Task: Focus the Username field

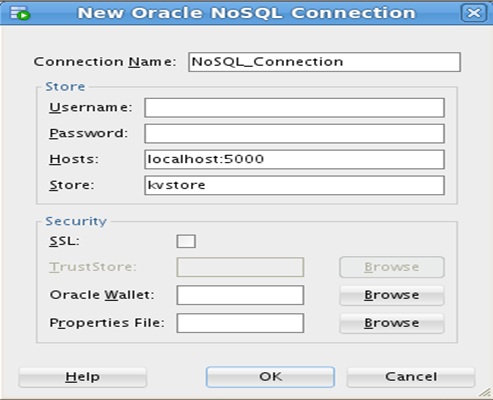Action: pos(294,107)
